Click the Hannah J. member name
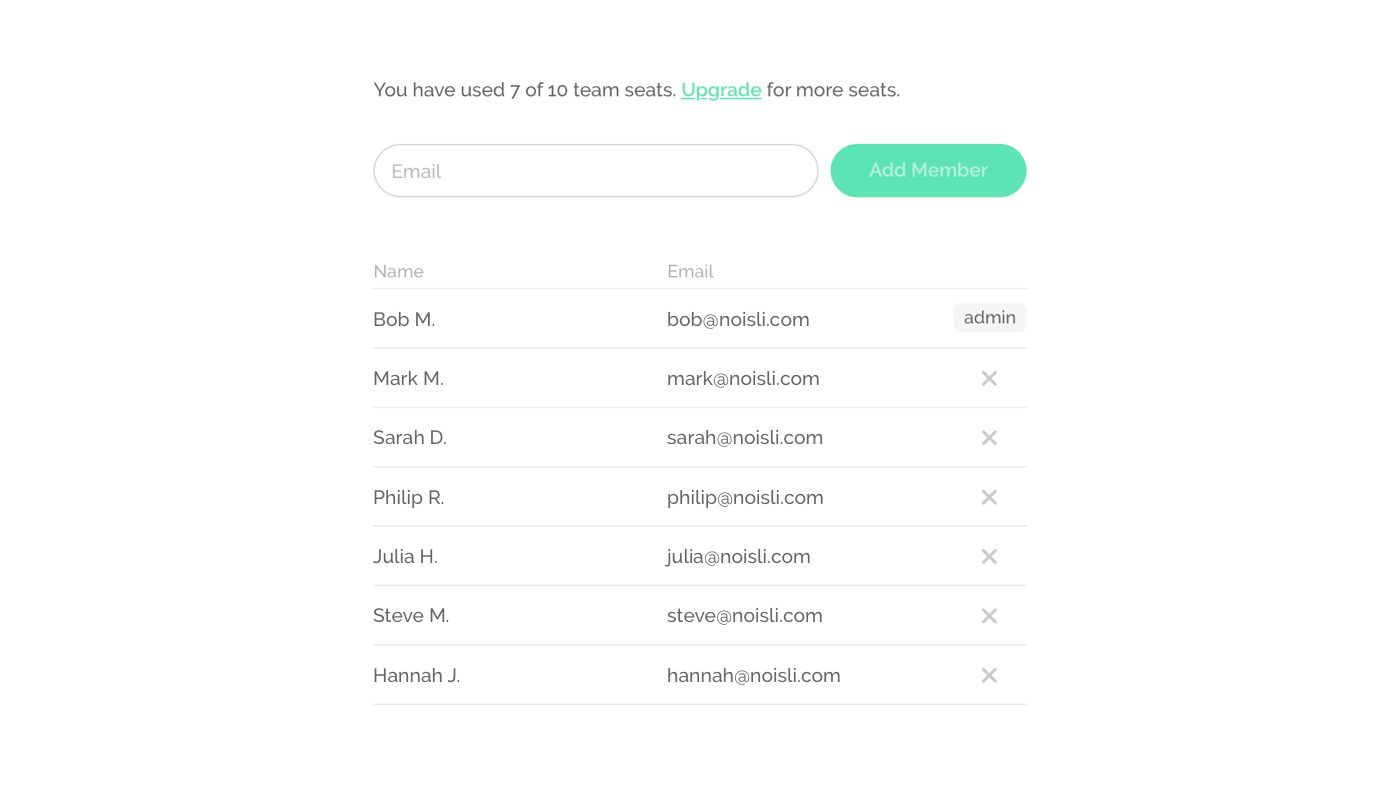Image resolution: width=1400 pixels, height=800 pixels. 416,675
